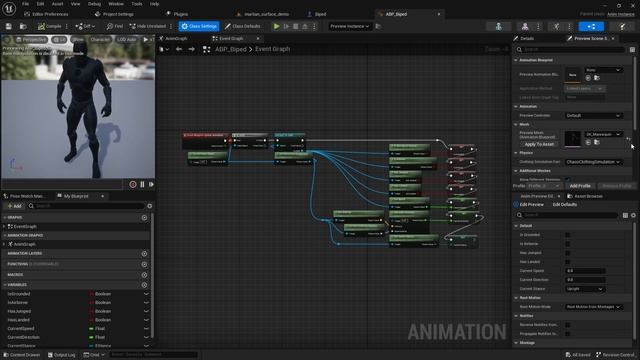The width and height of the screenshot is (640, 360).
Task: Click Apply To Asset button
Action: [539, 144]
